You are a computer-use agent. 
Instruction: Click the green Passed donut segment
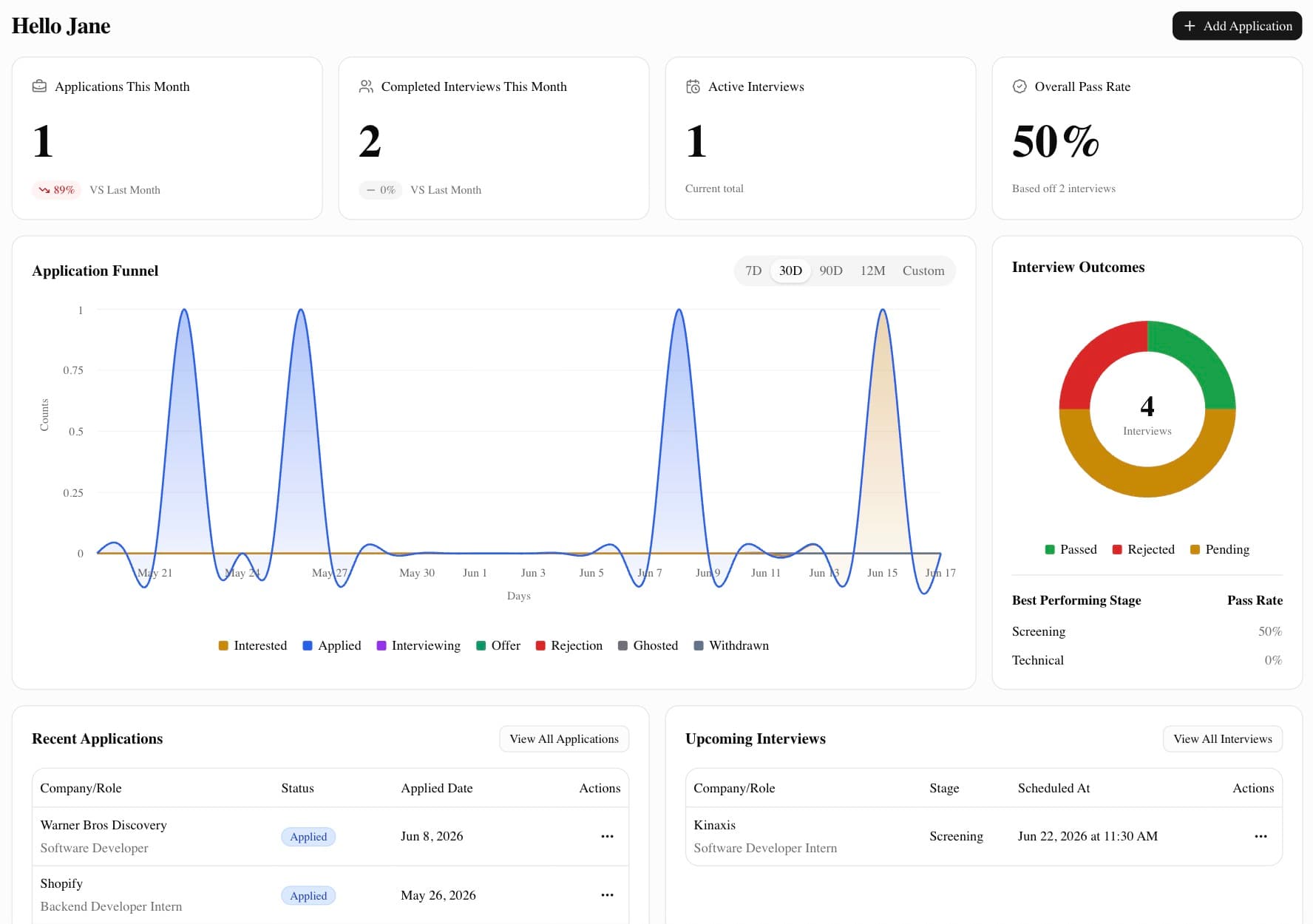click(1199, 357)
